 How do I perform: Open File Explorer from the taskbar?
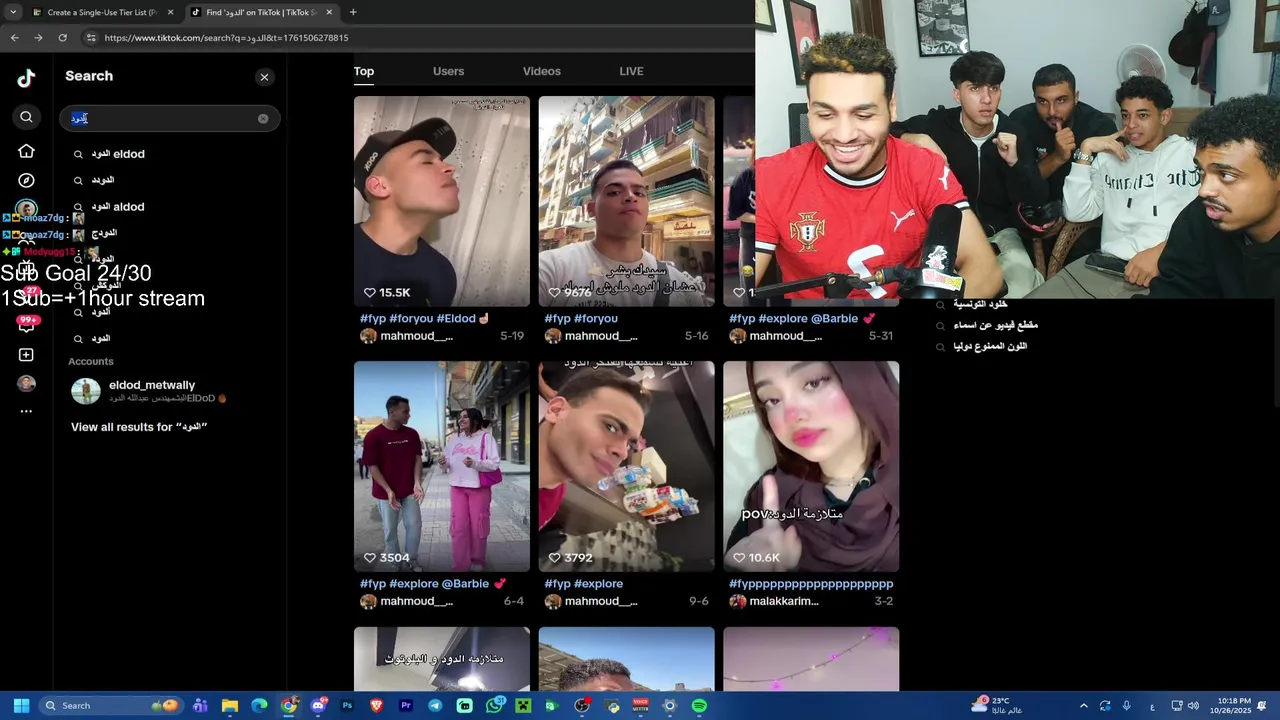pos(229,706)
